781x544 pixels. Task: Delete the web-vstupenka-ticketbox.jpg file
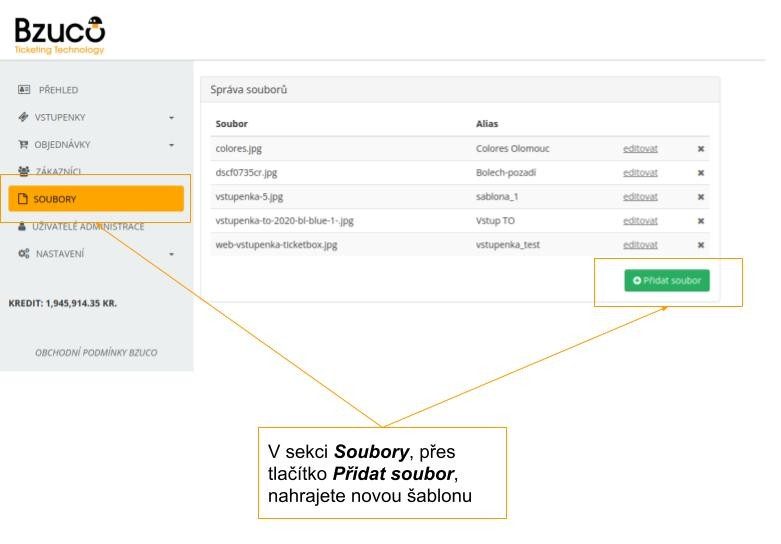(701, 245)
